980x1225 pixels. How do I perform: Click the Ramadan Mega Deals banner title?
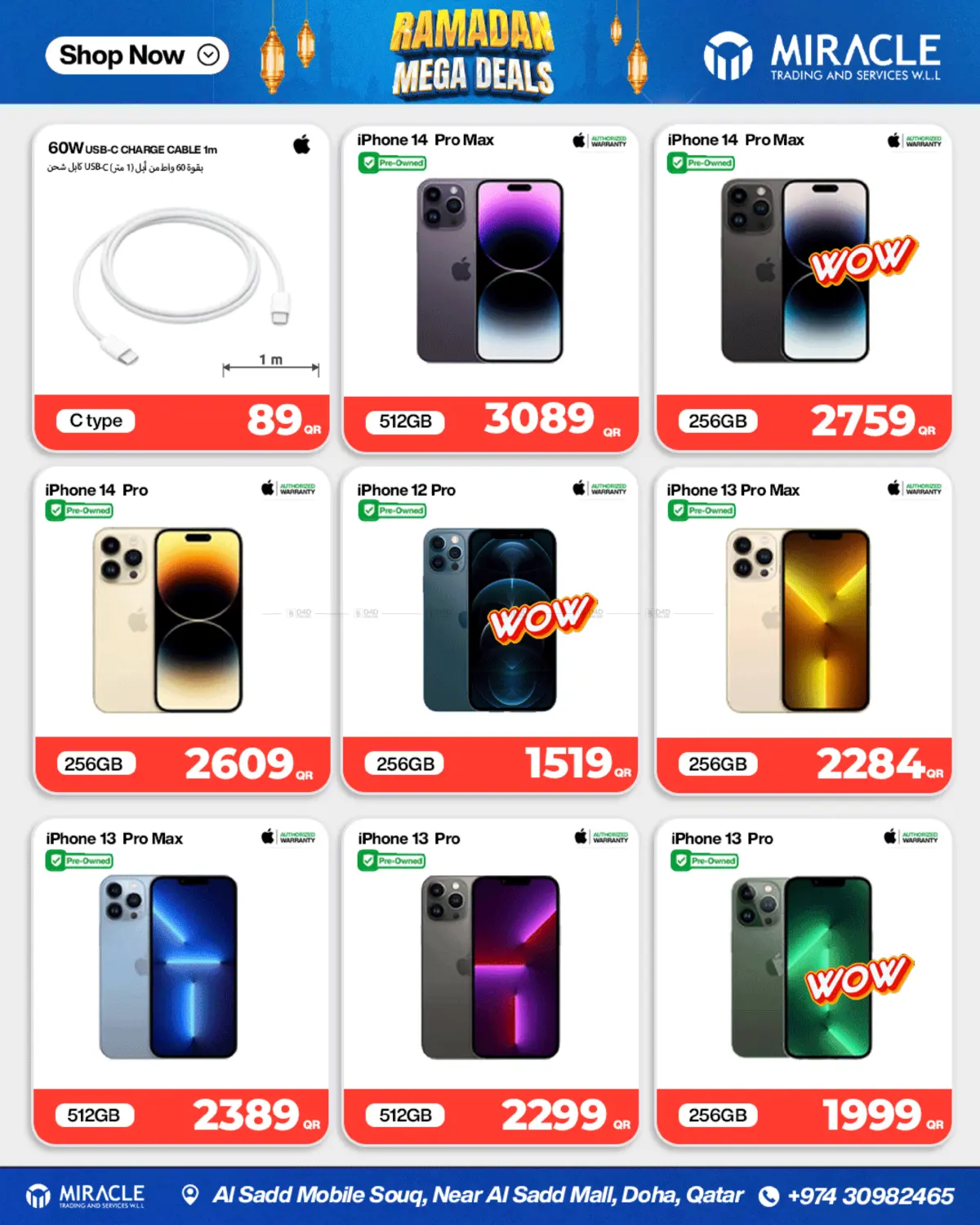[473, 55]
